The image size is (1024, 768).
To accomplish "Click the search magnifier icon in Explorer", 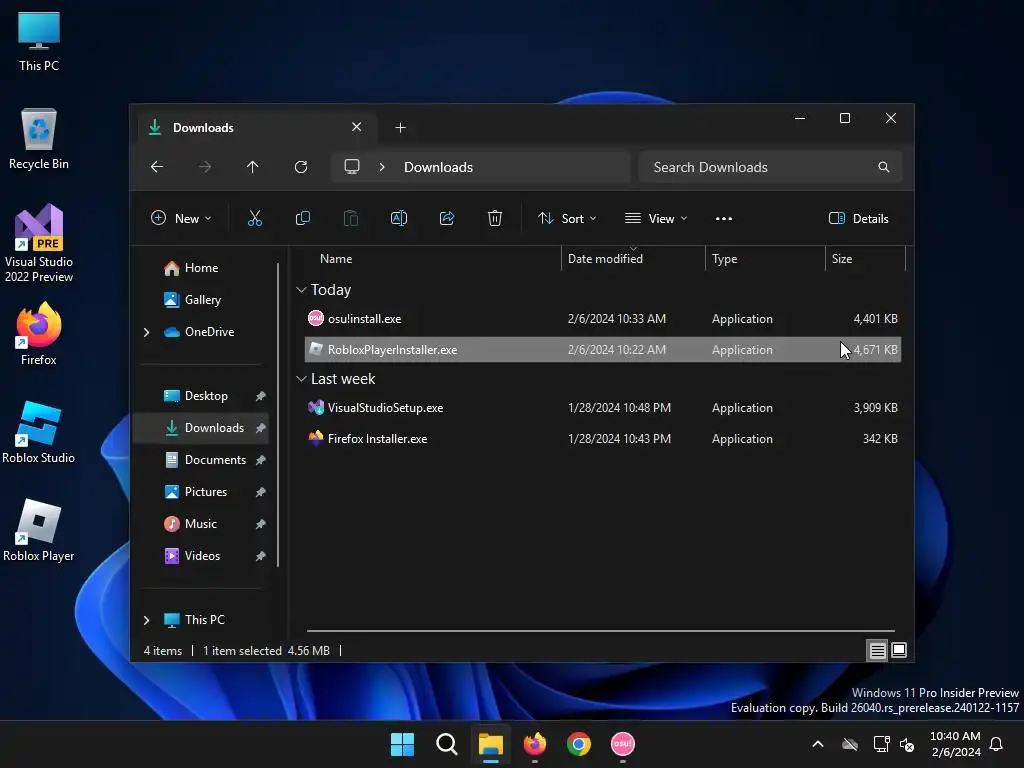I will (x=884, y=167).
